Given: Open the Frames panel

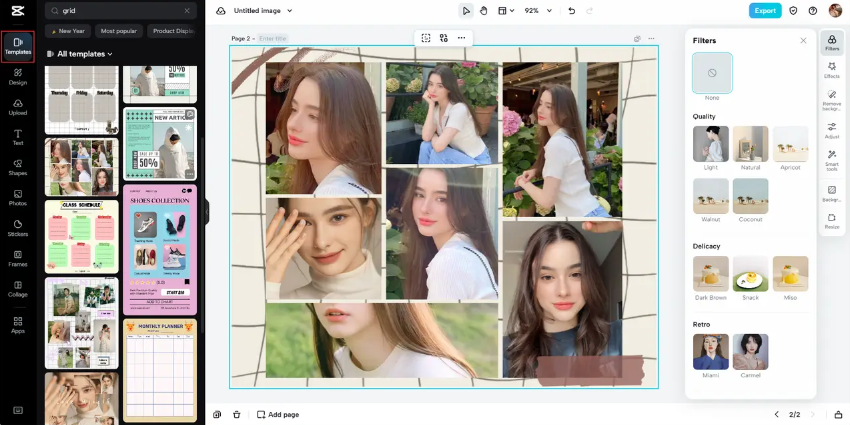Looking at the screenshot, I should pos(18,256).
